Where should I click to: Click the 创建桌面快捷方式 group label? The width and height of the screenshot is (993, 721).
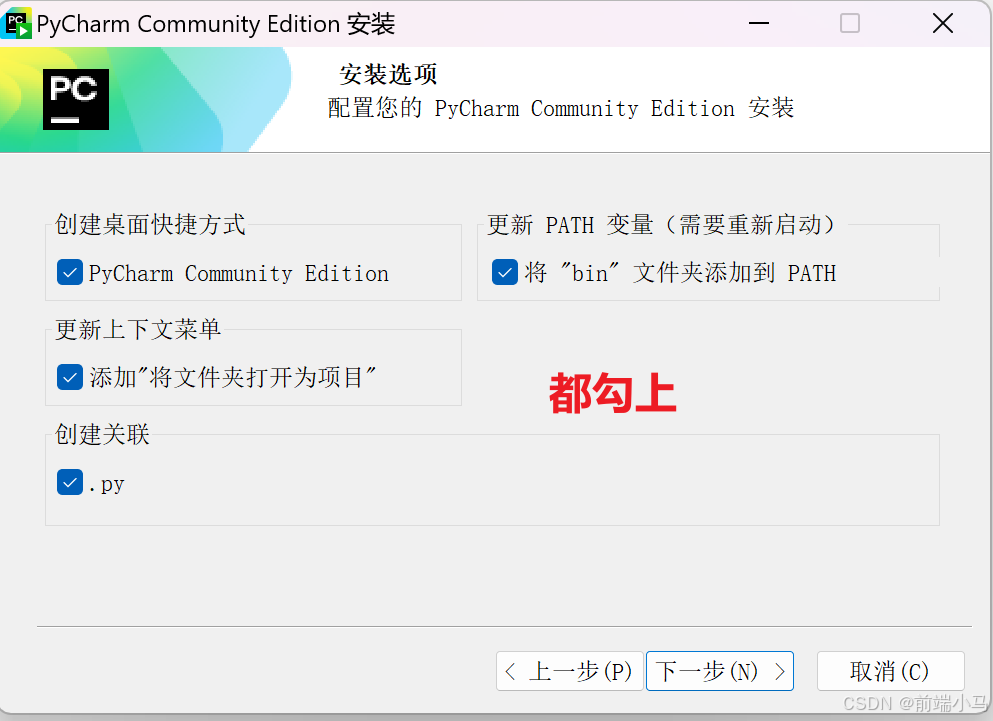coord(150,224)
